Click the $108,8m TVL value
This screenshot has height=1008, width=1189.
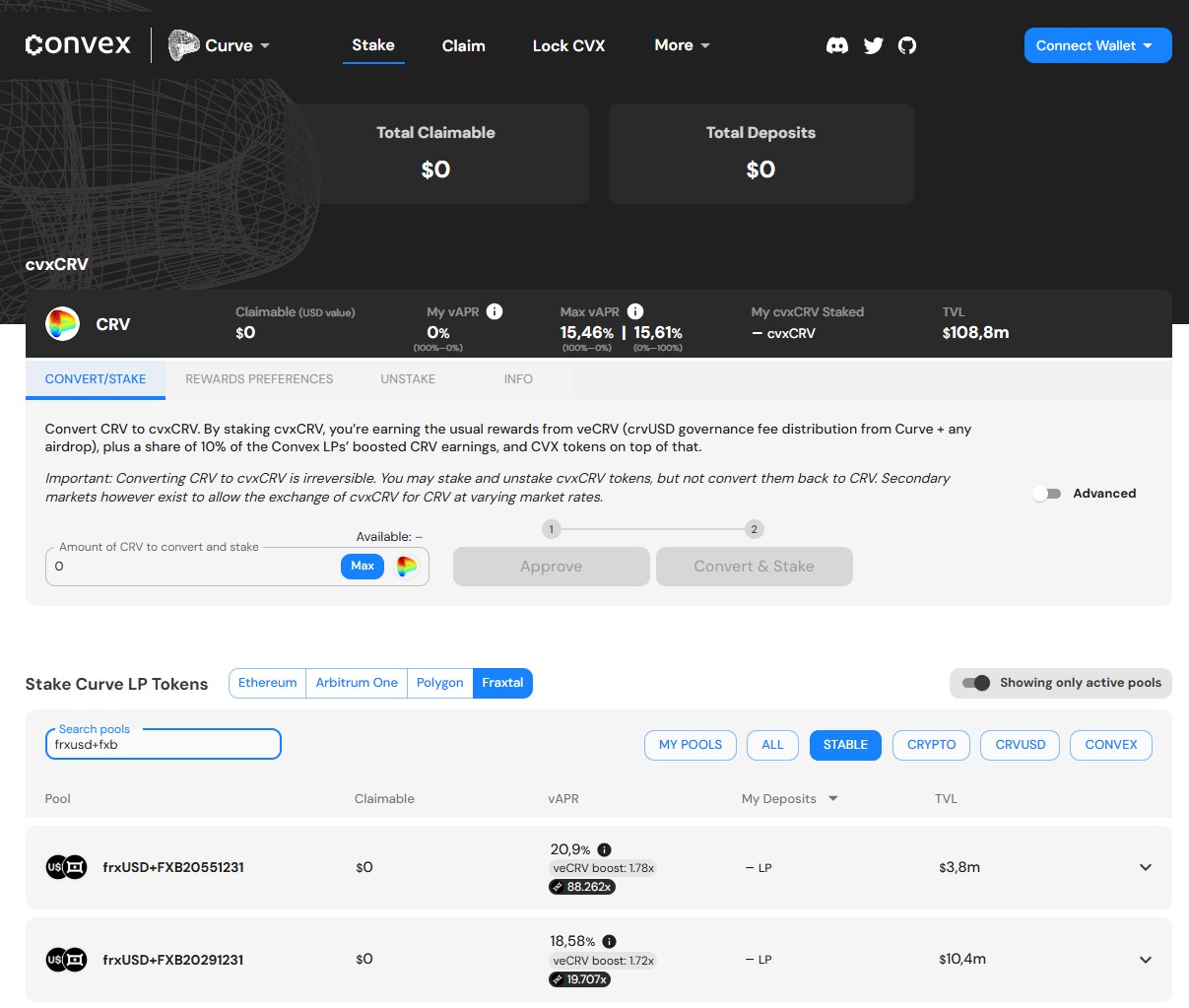pyautogui.click(x=975, y=333)
